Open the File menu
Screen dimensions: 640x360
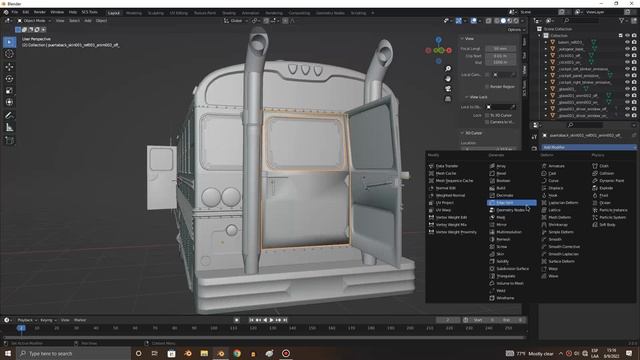point(15,12)
